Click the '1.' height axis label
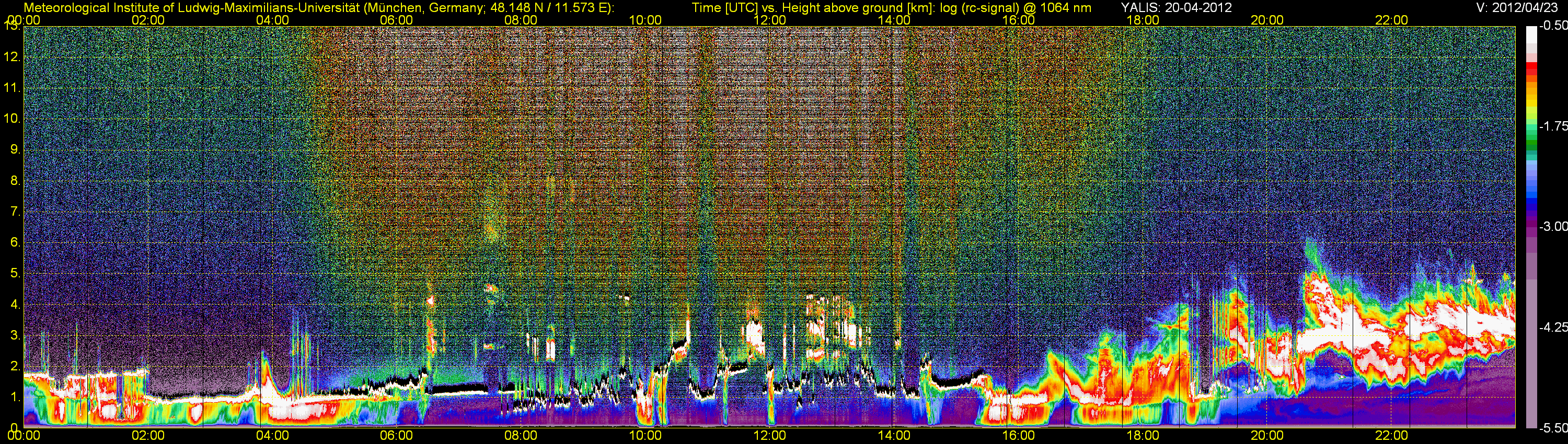The image size is (1568, 444). pyautogui.click(x=16, y=396)
